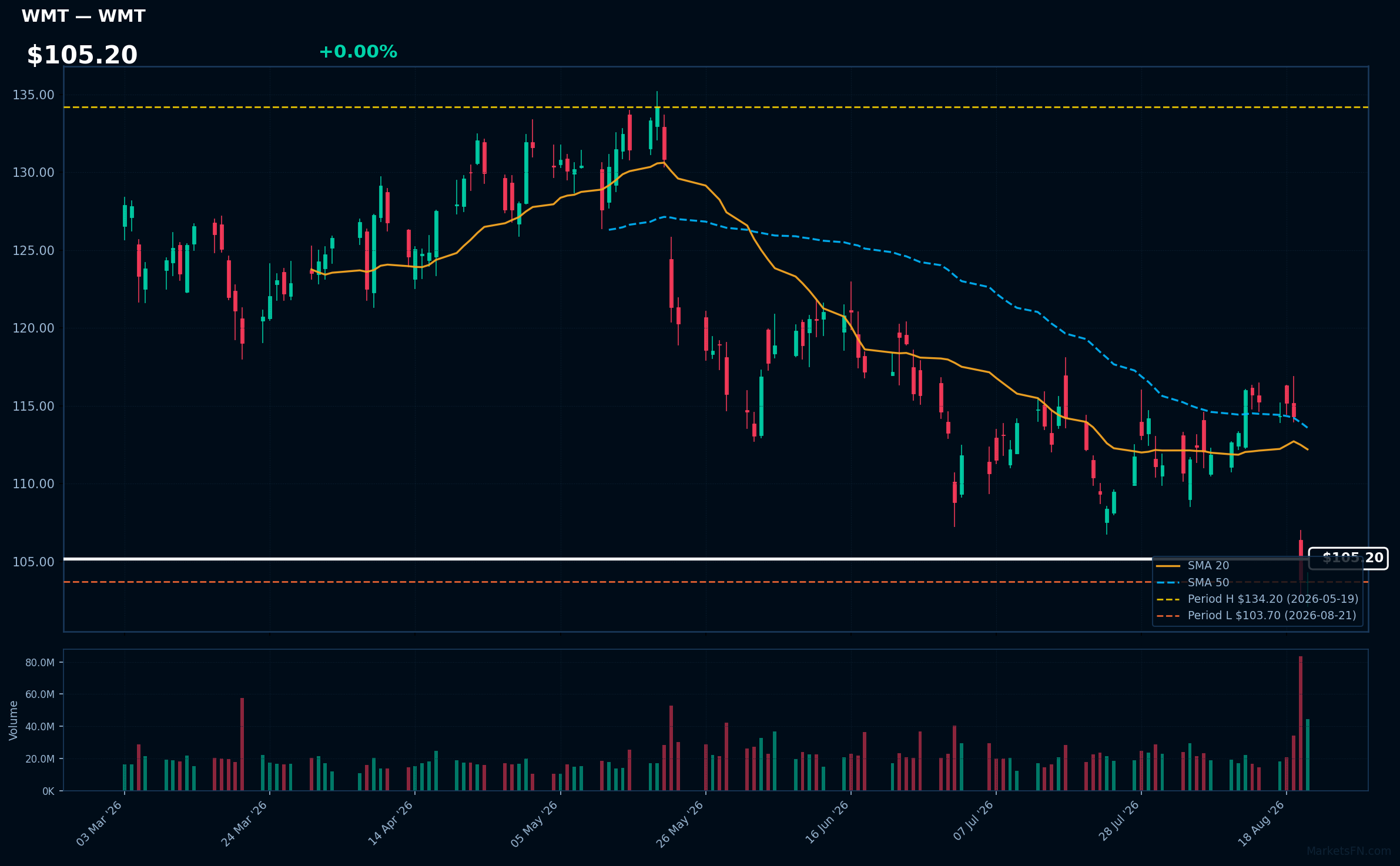Click the 115.00 price axis label
Image resolution: width=1400 pixels, height=866 pixels.
(x=34, y=407)
